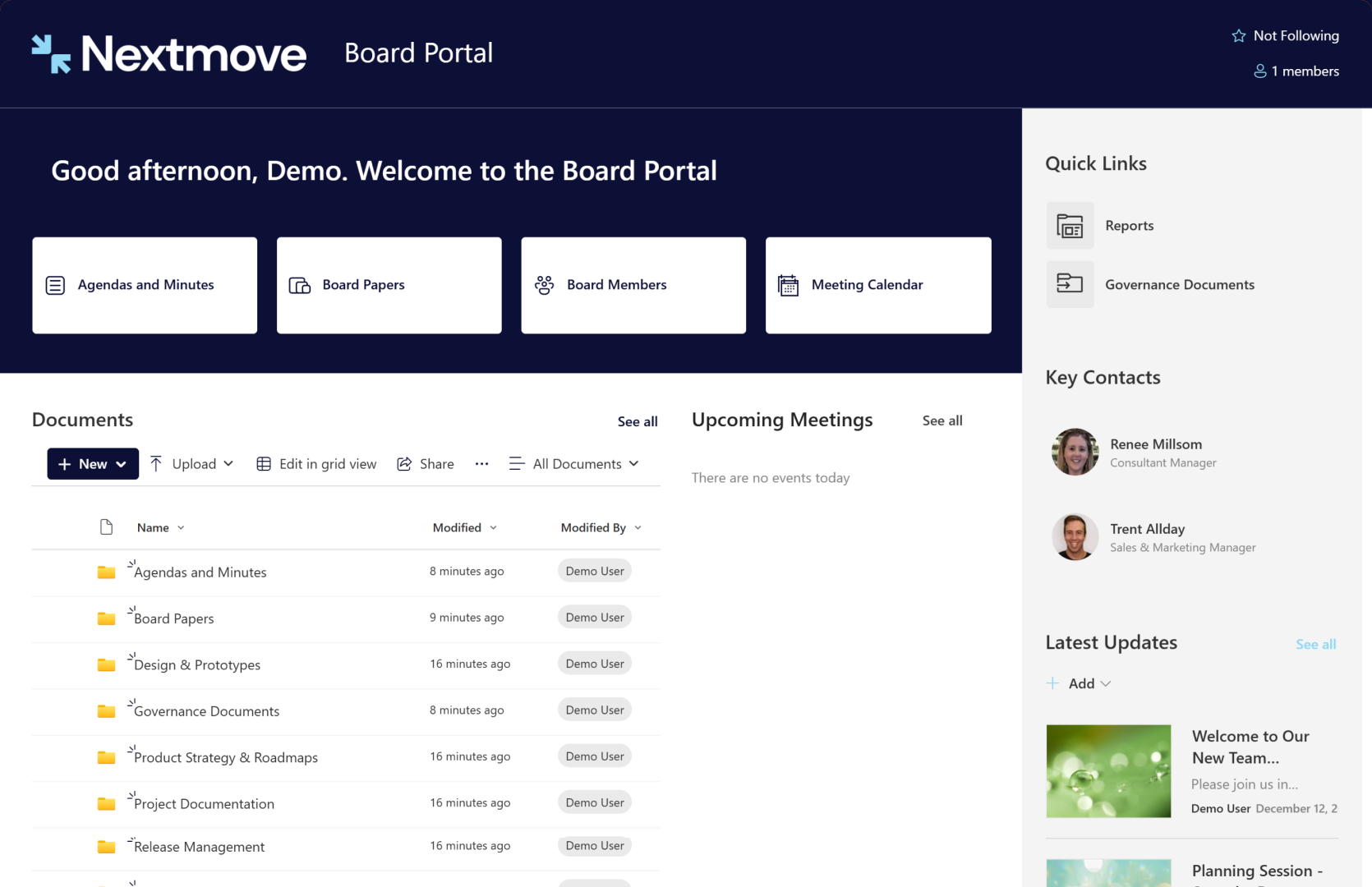Screen dimensions: 1372x887
Task: Open the 1 members list
Action: click(1296, 71)
